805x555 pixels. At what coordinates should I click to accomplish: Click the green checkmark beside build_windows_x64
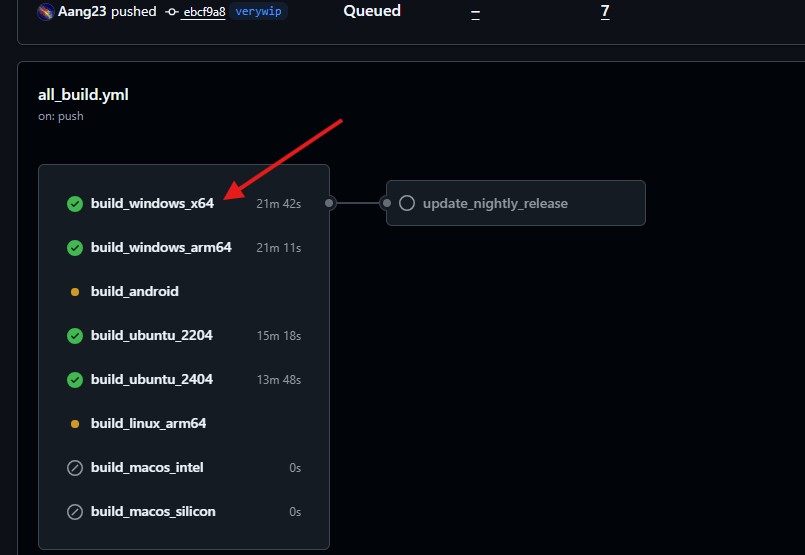(x=75, y=204)
